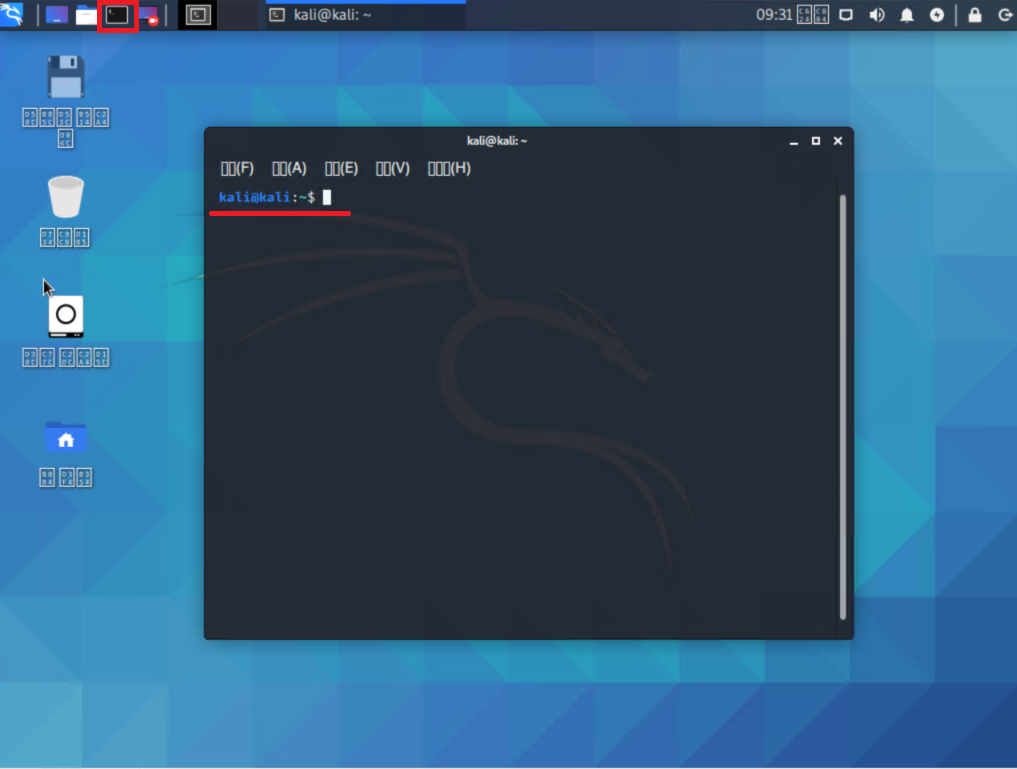Open the terminal (H) Help menu
Screen dimensions: 1017x769
pos(449,169)
